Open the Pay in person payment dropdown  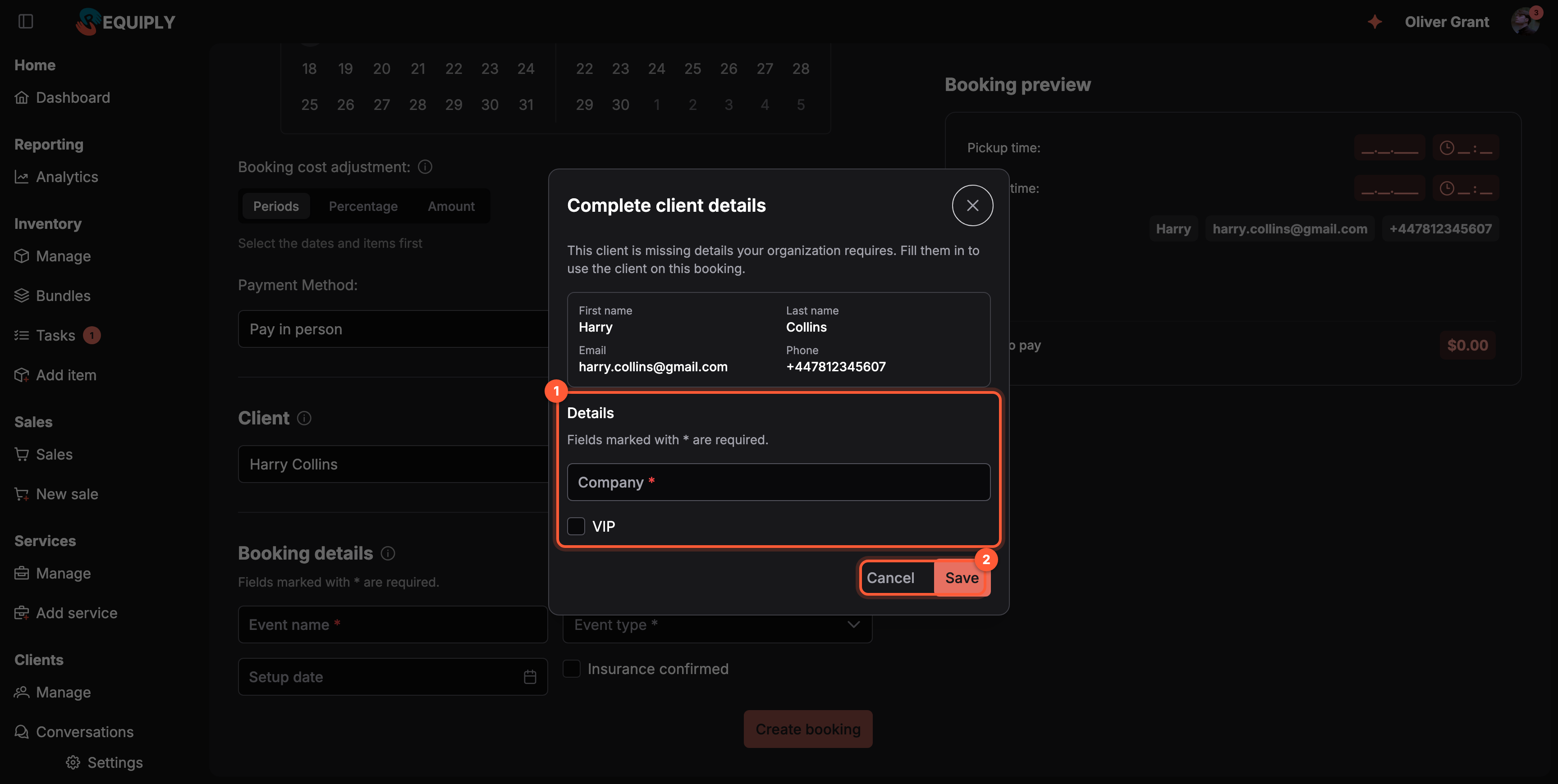(393, 329)
